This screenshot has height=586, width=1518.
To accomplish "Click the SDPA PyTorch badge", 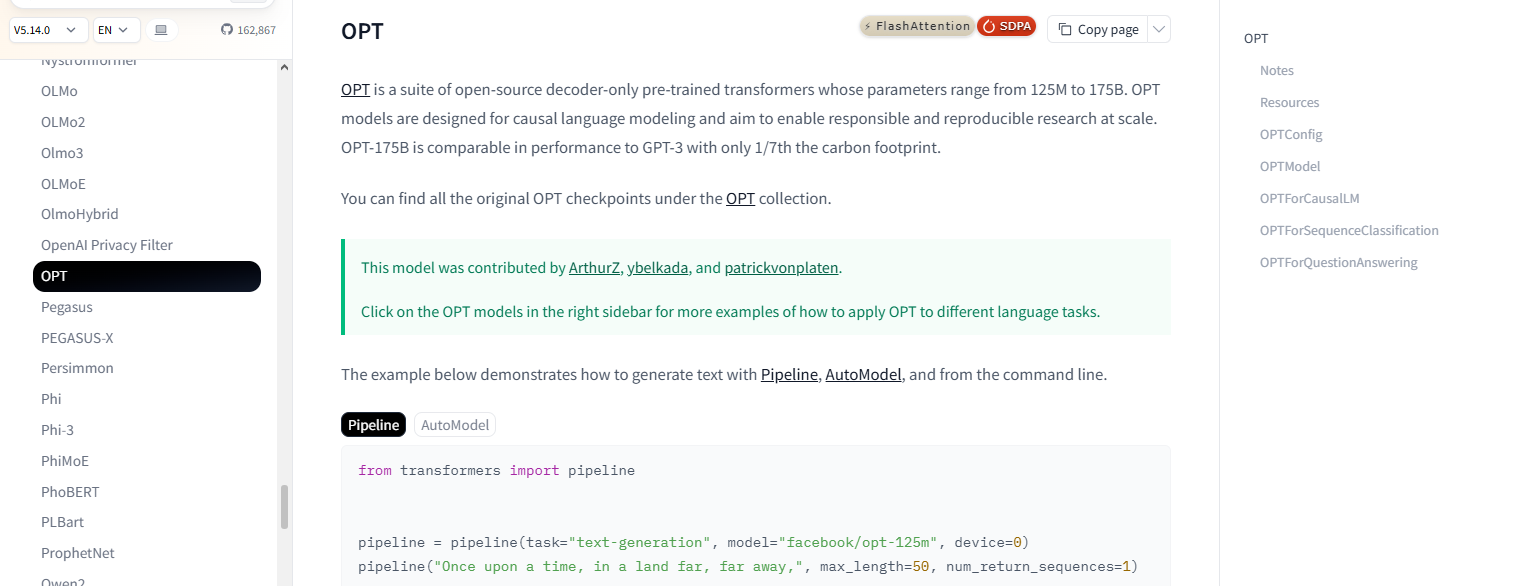I will click(1006, 26).
